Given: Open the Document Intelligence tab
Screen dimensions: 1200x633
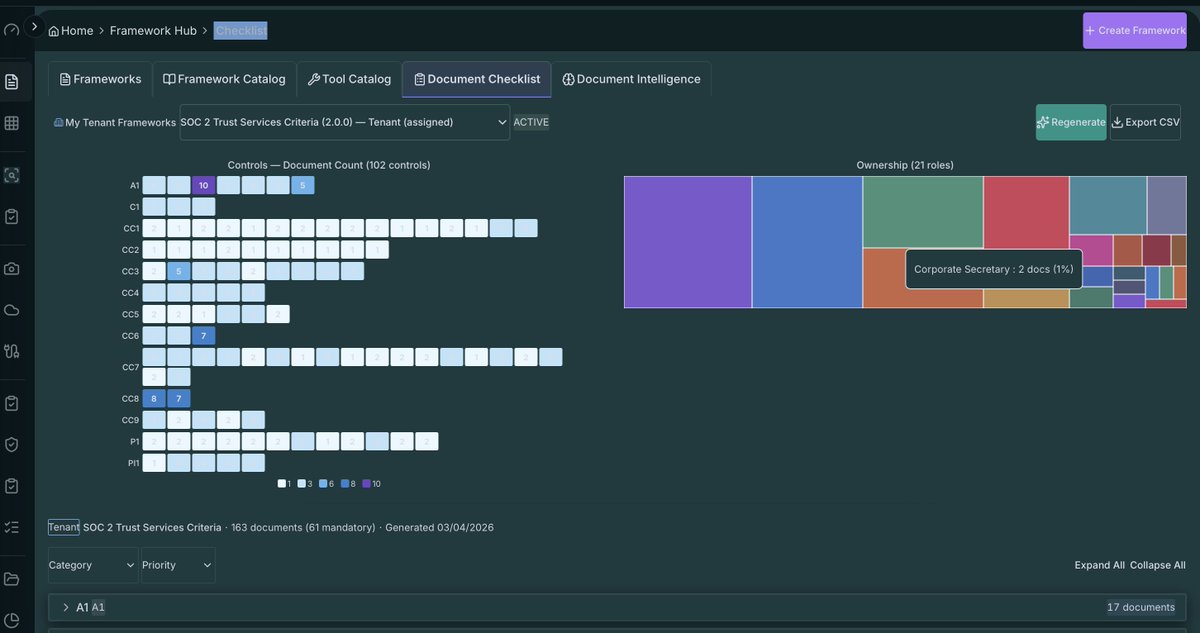Looking at the screenshot, I should click(x=631, y=79).
